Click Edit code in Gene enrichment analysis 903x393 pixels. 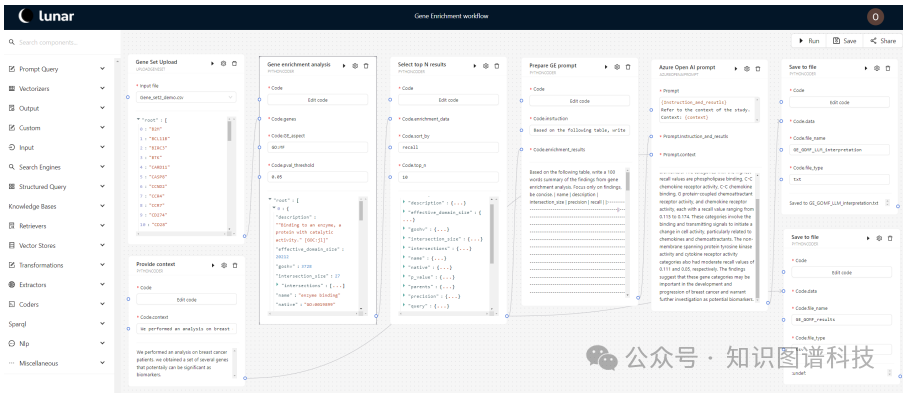pos(317,100)
